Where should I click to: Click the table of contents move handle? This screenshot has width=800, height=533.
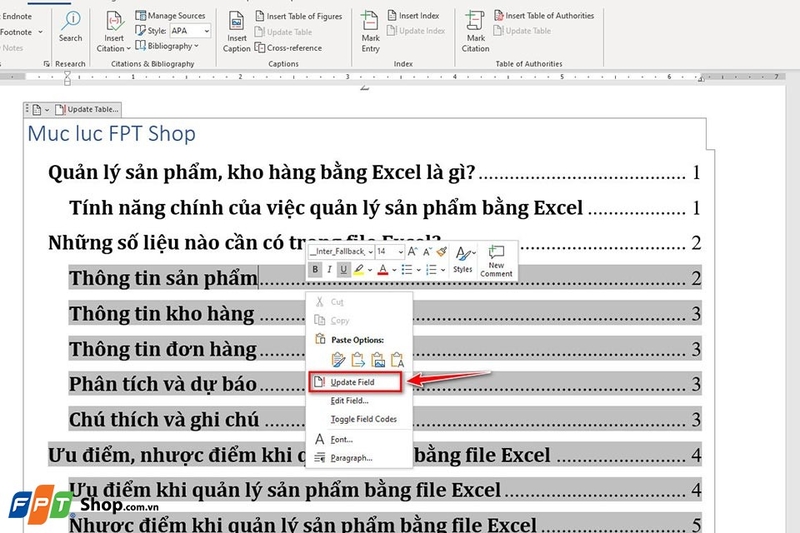[x=27, y=109]
